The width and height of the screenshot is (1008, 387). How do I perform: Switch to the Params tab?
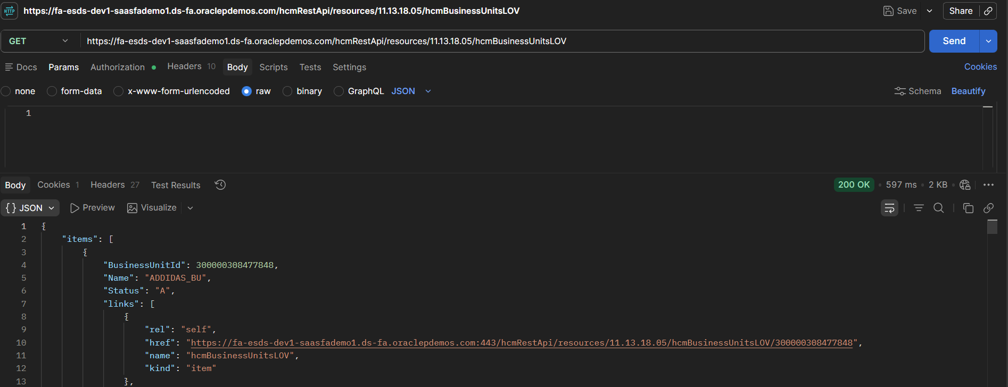point(64,67)
